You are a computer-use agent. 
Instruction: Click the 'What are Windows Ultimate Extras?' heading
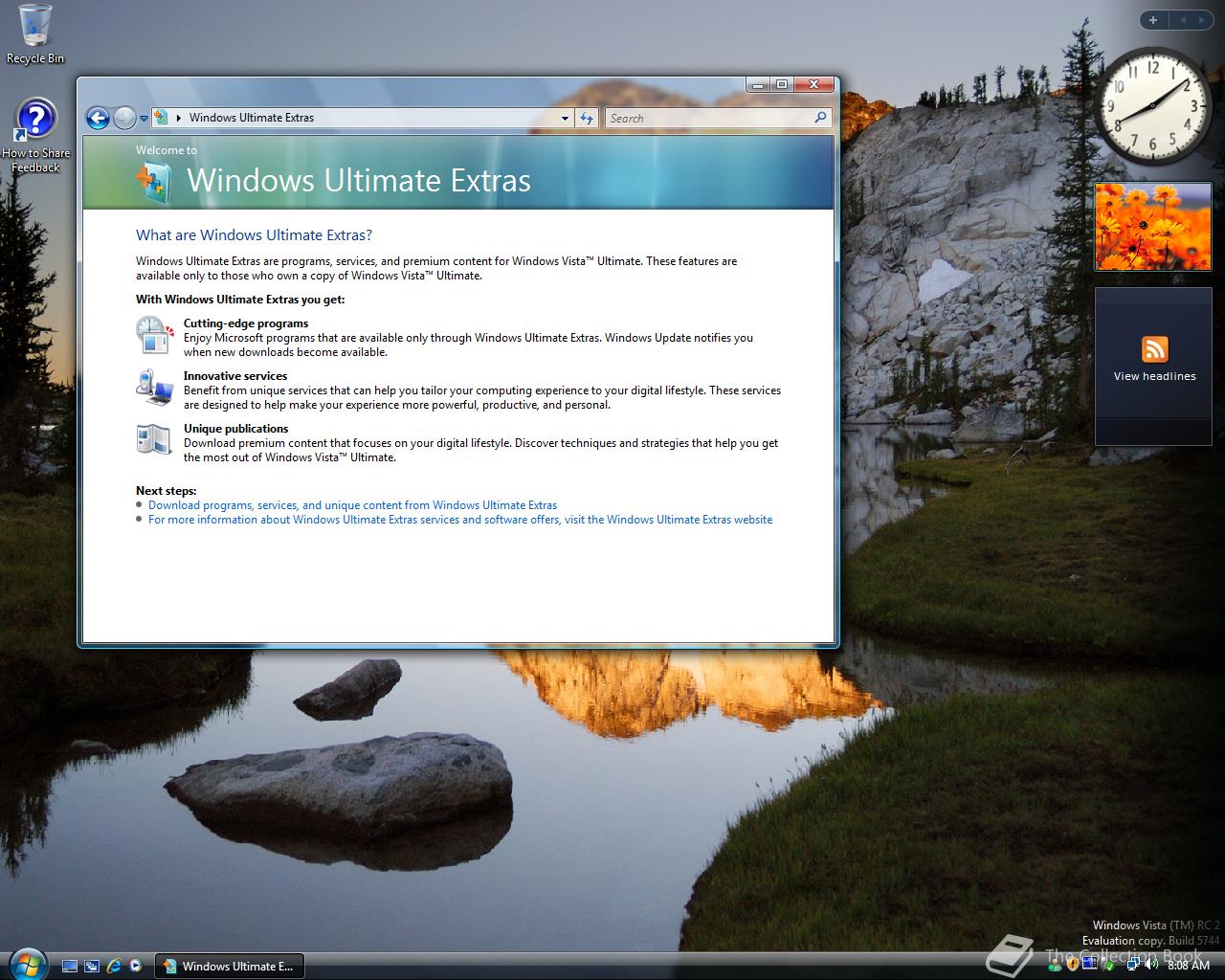coord(254,235)
